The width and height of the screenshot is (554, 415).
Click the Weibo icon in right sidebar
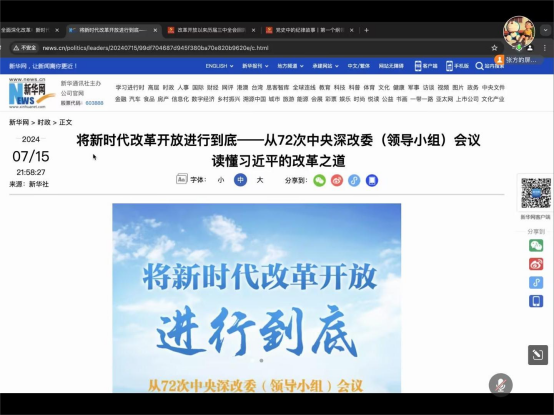point(536,264)
